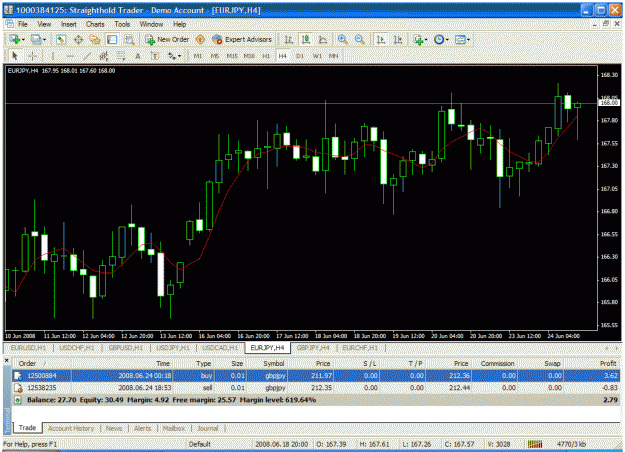Open the View menu
The width and height of the screenshot is (625, 452).
pos(44,24)
